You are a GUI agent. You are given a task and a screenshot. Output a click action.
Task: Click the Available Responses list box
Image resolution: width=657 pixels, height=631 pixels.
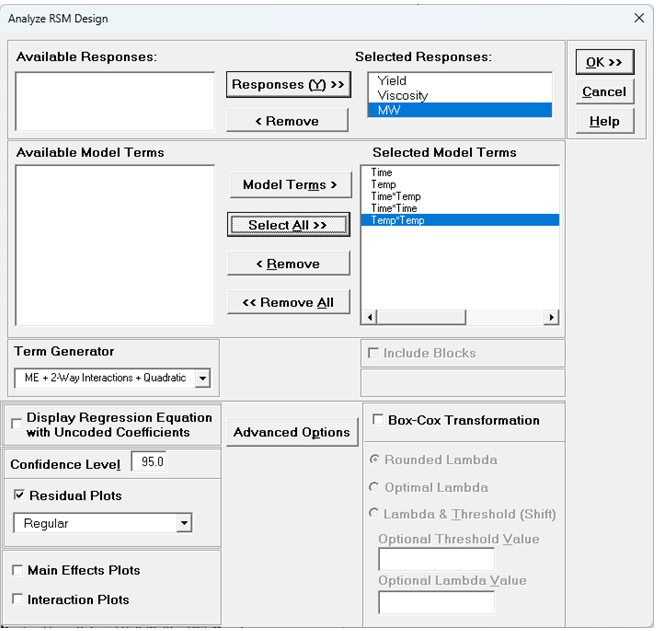point(115,101)
